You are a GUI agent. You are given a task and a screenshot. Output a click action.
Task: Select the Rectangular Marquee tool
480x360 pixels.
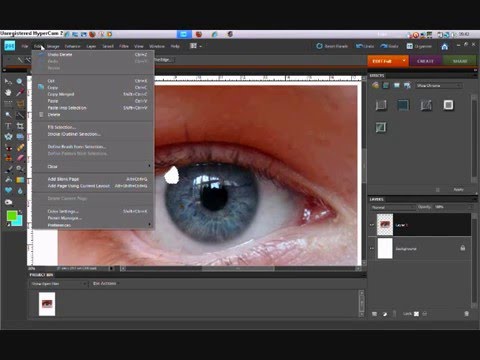8,104
